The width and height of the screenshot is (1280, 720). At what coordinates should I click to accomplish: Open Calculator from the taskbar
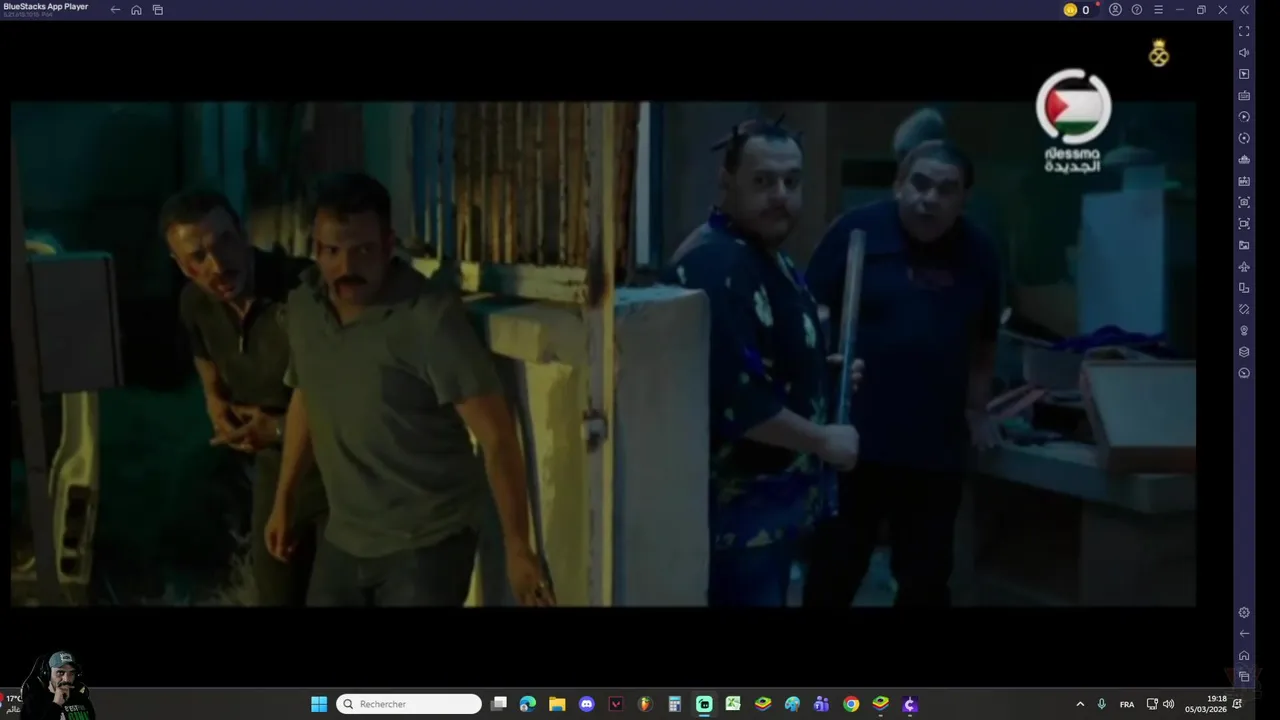pyautogui.click(x=675, y=704)
